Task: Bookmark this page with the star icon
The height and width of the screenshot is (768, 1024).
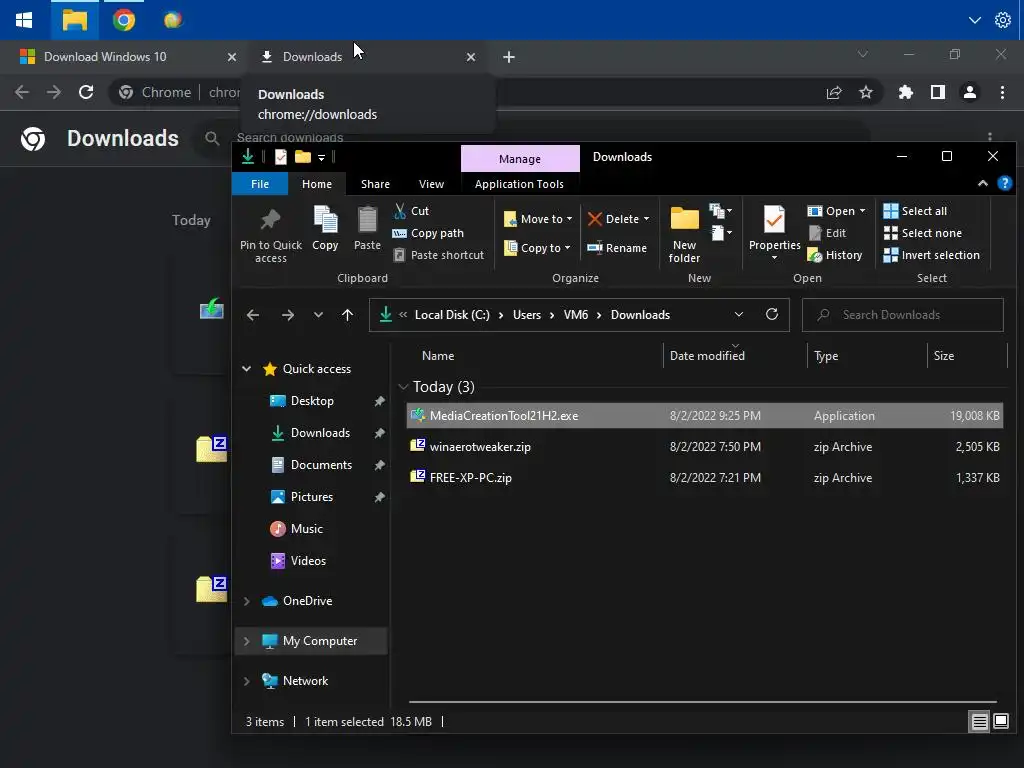Action: pos(866,93)
